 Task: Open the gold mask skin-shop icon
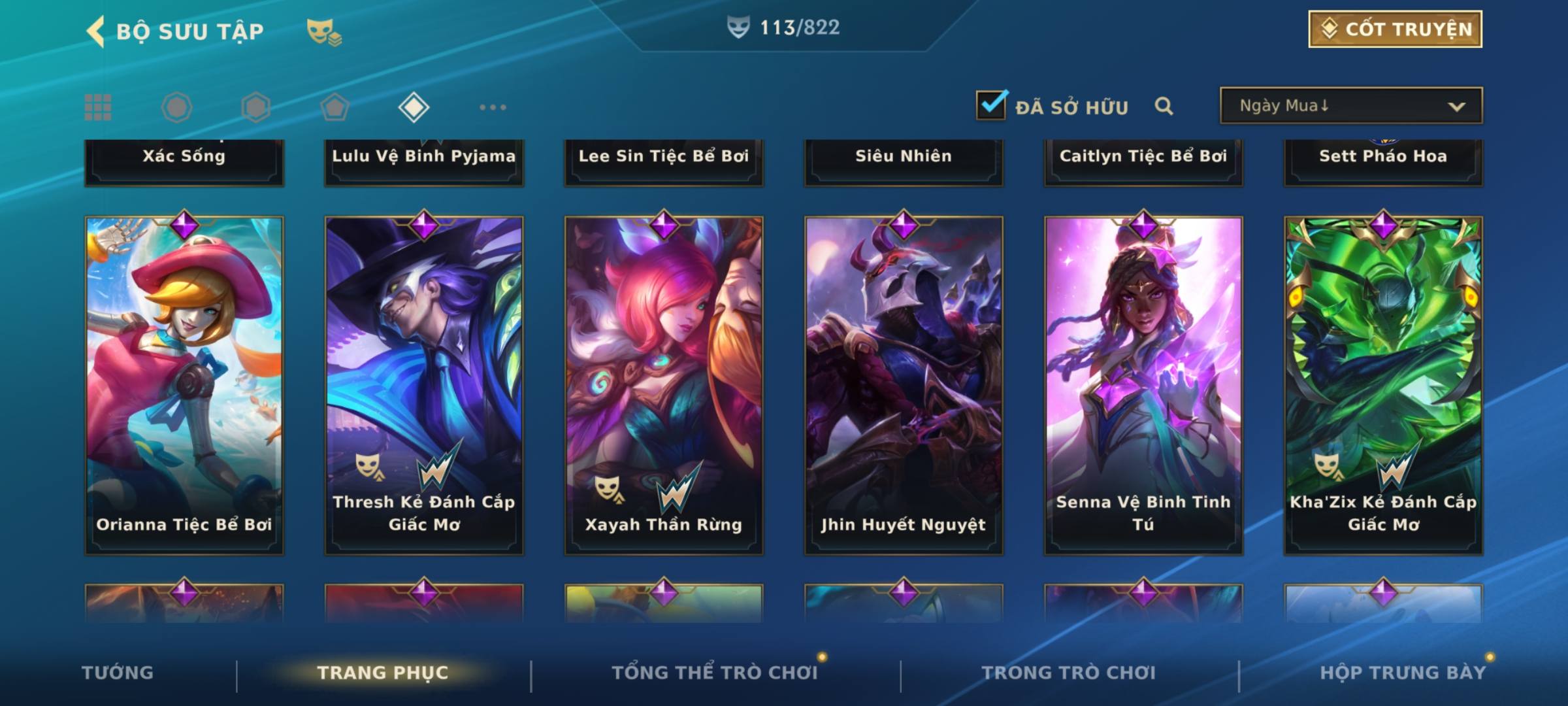(x=324, y=31)
